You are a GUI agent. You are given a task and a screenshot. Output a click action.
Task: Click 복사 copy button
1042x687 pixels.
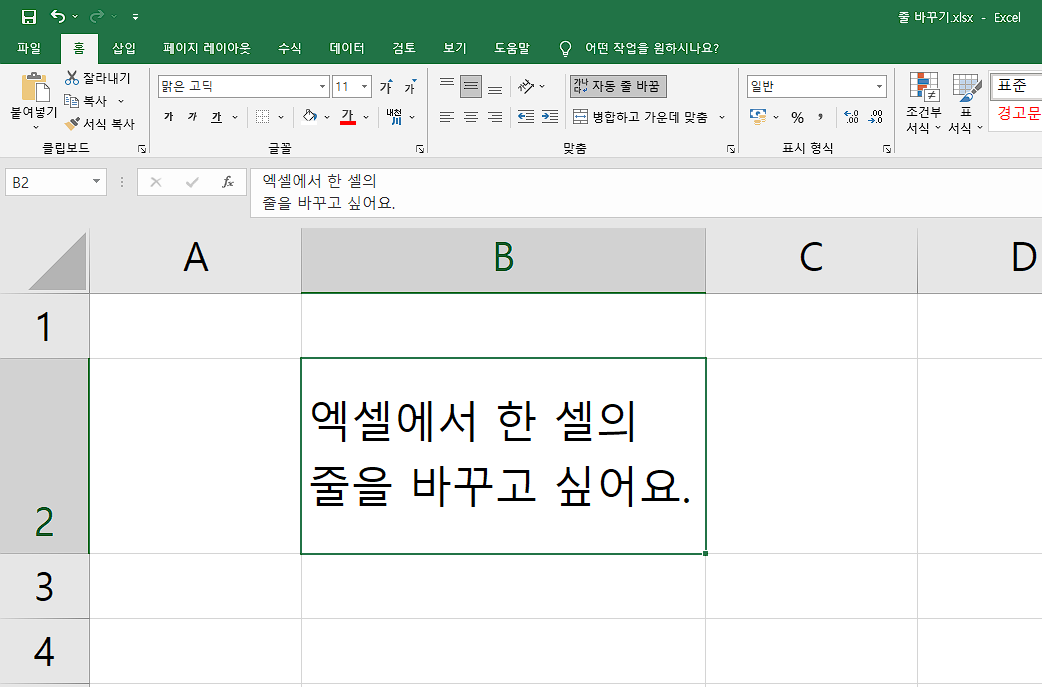(x=86, y=101)
